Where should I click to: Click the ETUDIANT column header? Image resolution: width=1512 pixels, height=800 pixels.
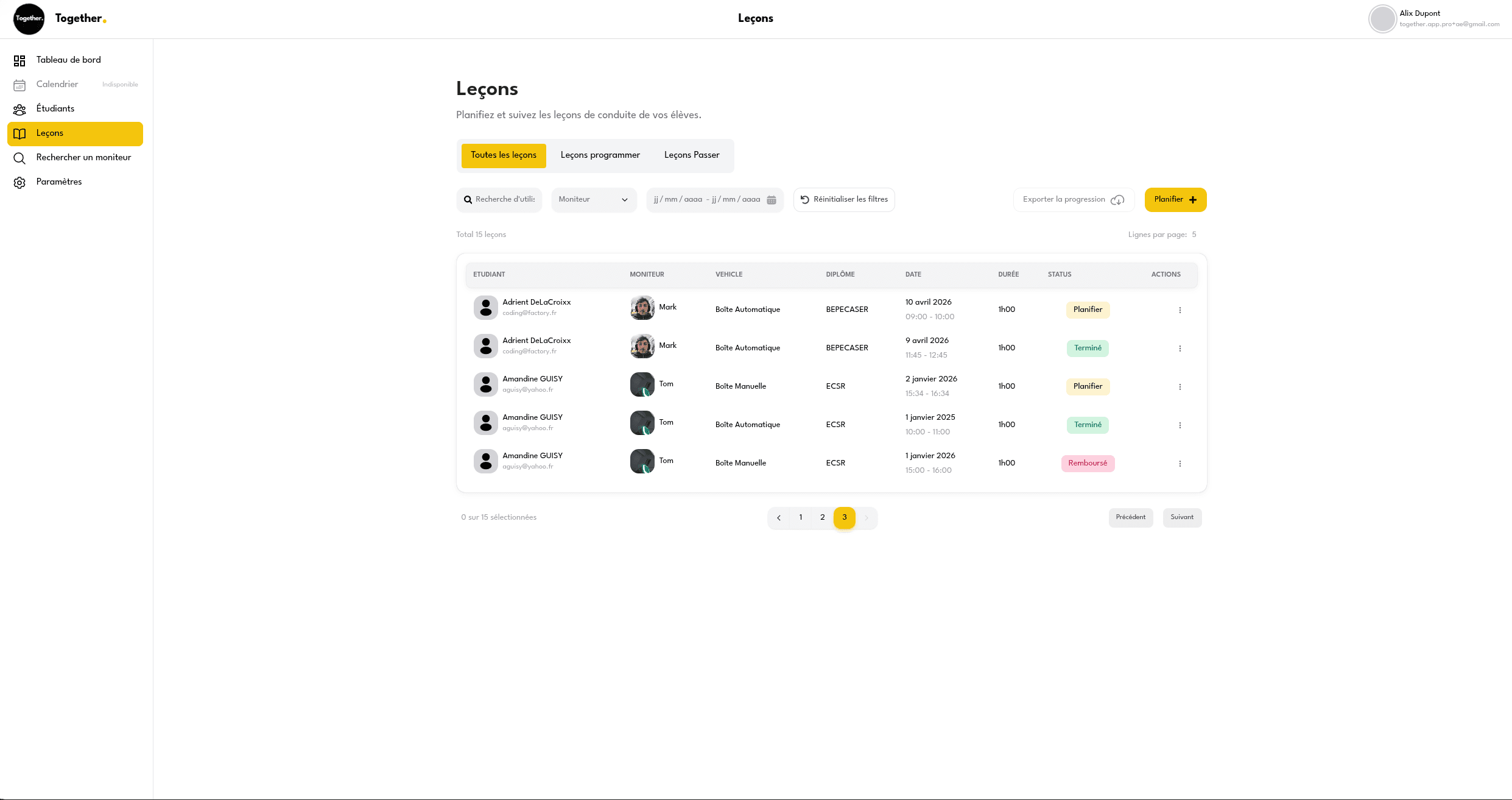coord(489,275)
